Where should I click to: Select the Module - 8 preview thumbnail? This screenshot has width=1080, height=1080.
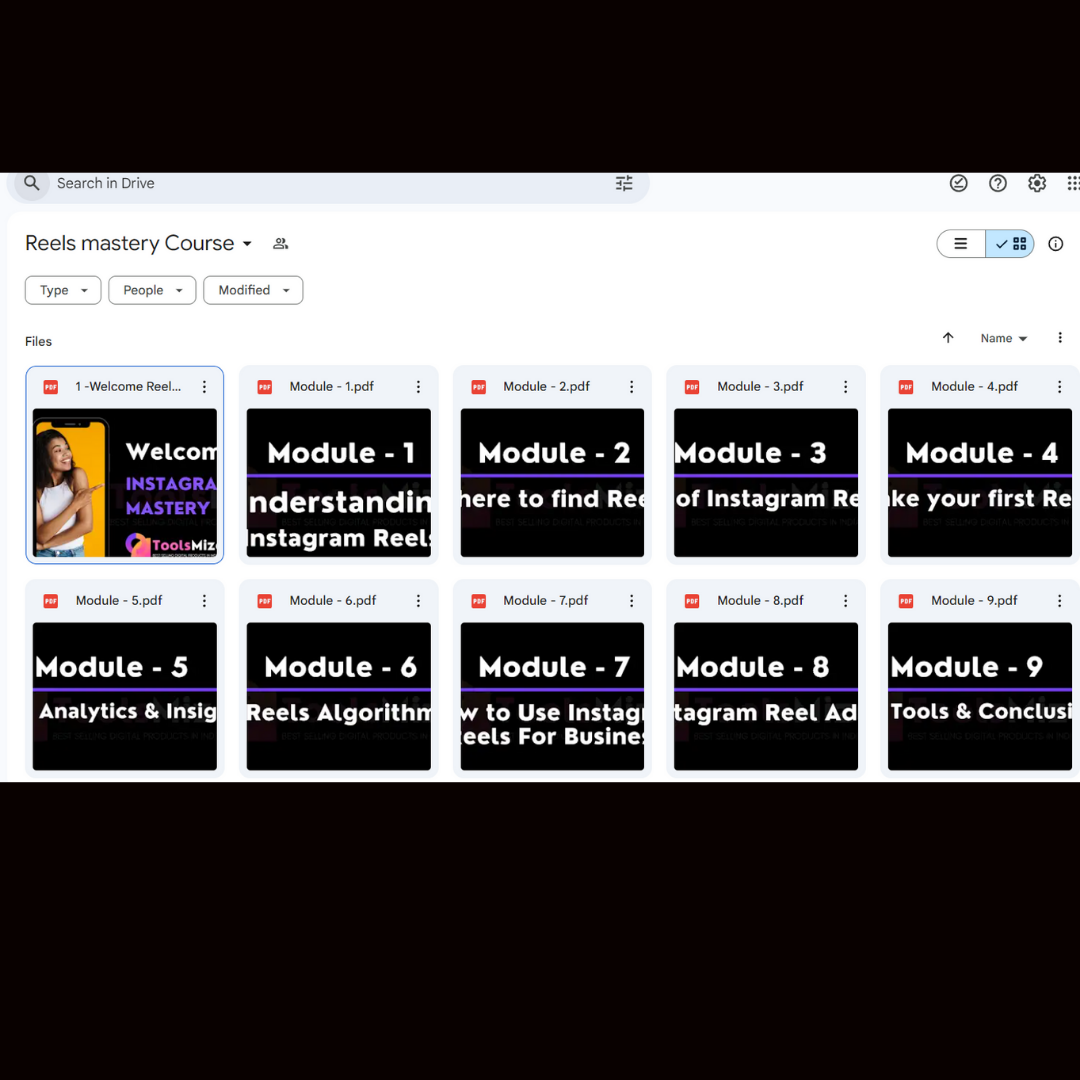(766, 696)
